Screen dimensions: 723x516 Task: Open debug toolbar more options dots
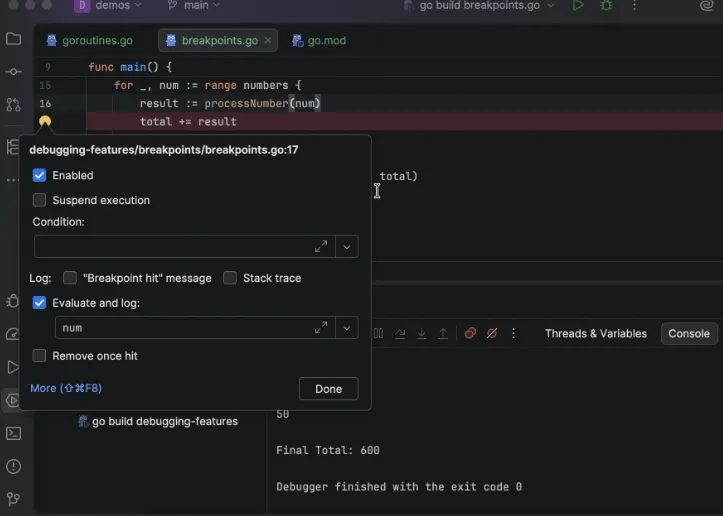513,333
